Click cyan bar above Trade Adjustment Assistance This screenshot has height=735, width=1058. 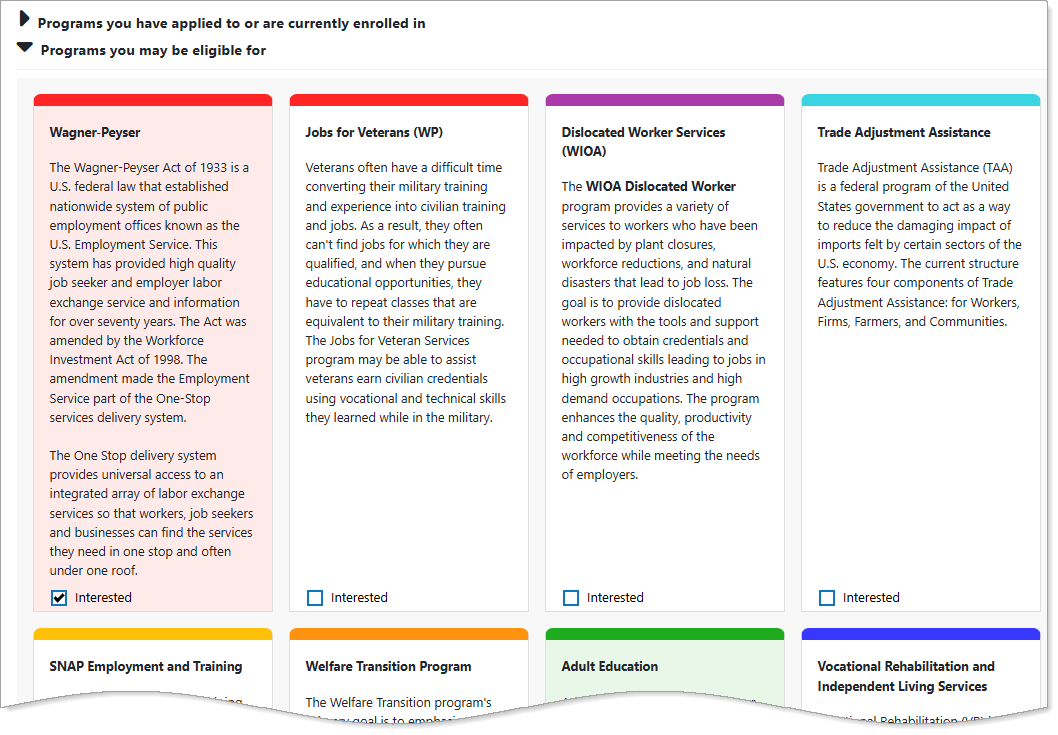[921, 100]
